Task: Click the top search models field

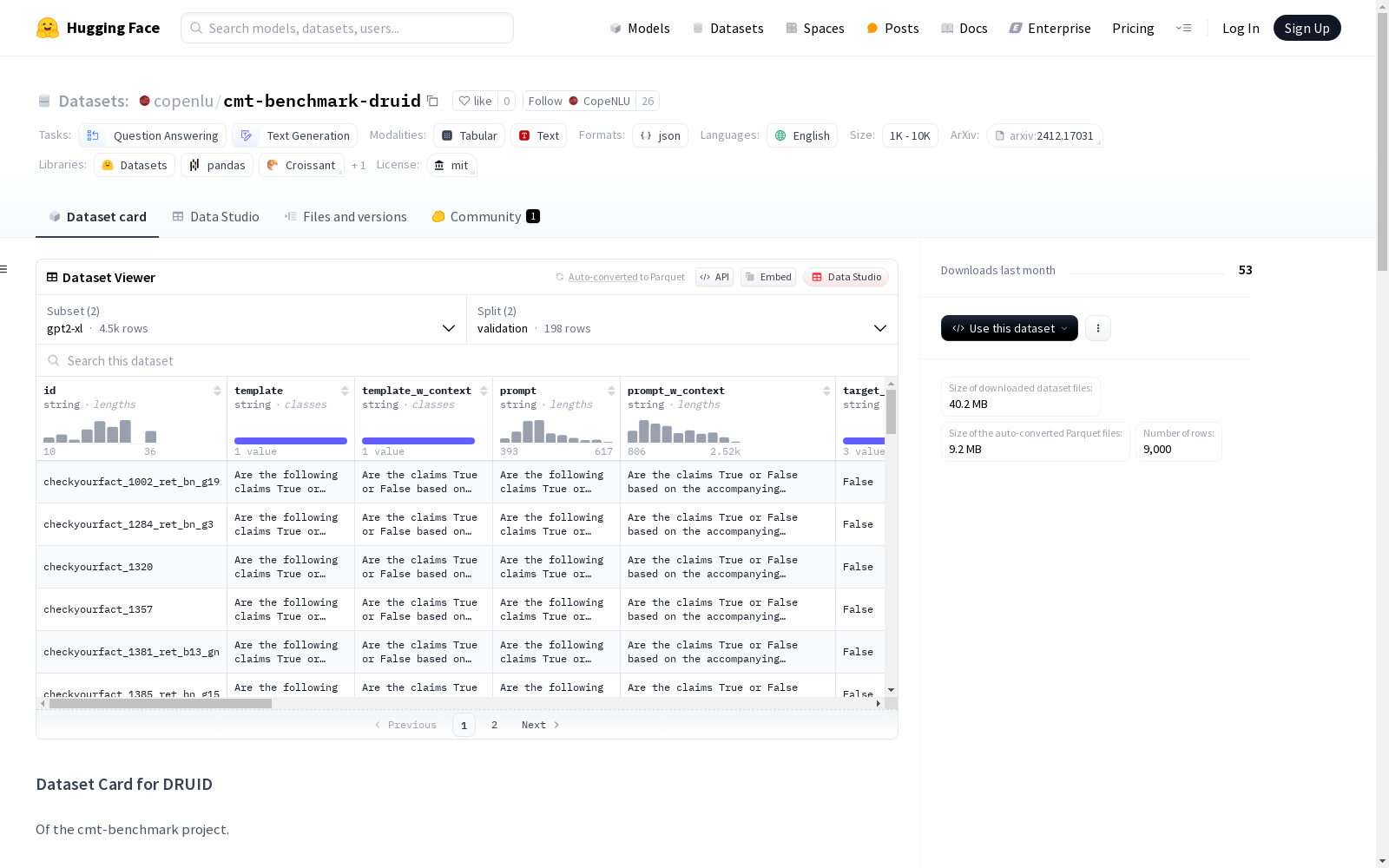Action: point(347,28)
